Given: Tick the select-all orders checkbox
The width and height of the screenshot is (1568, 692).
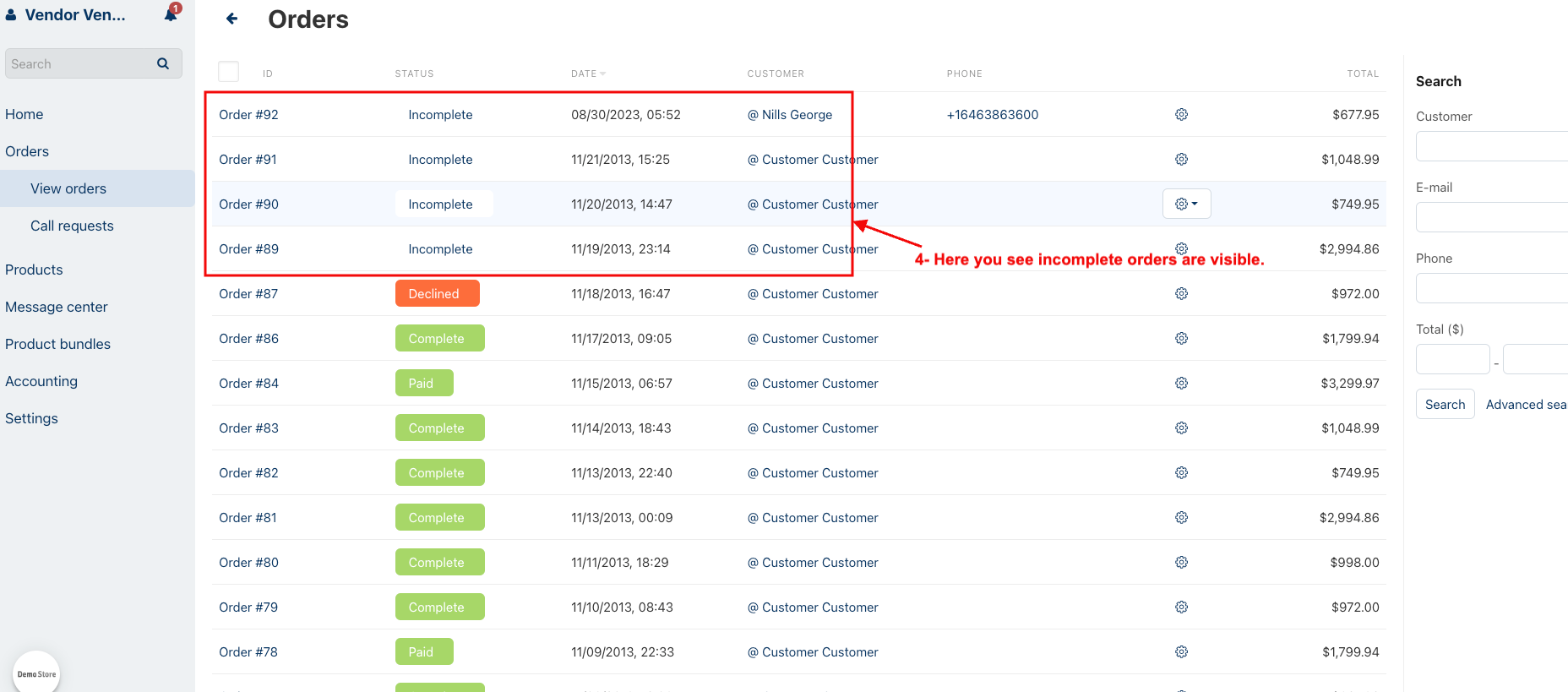Looking at the screenshot, I should (228, 72).
